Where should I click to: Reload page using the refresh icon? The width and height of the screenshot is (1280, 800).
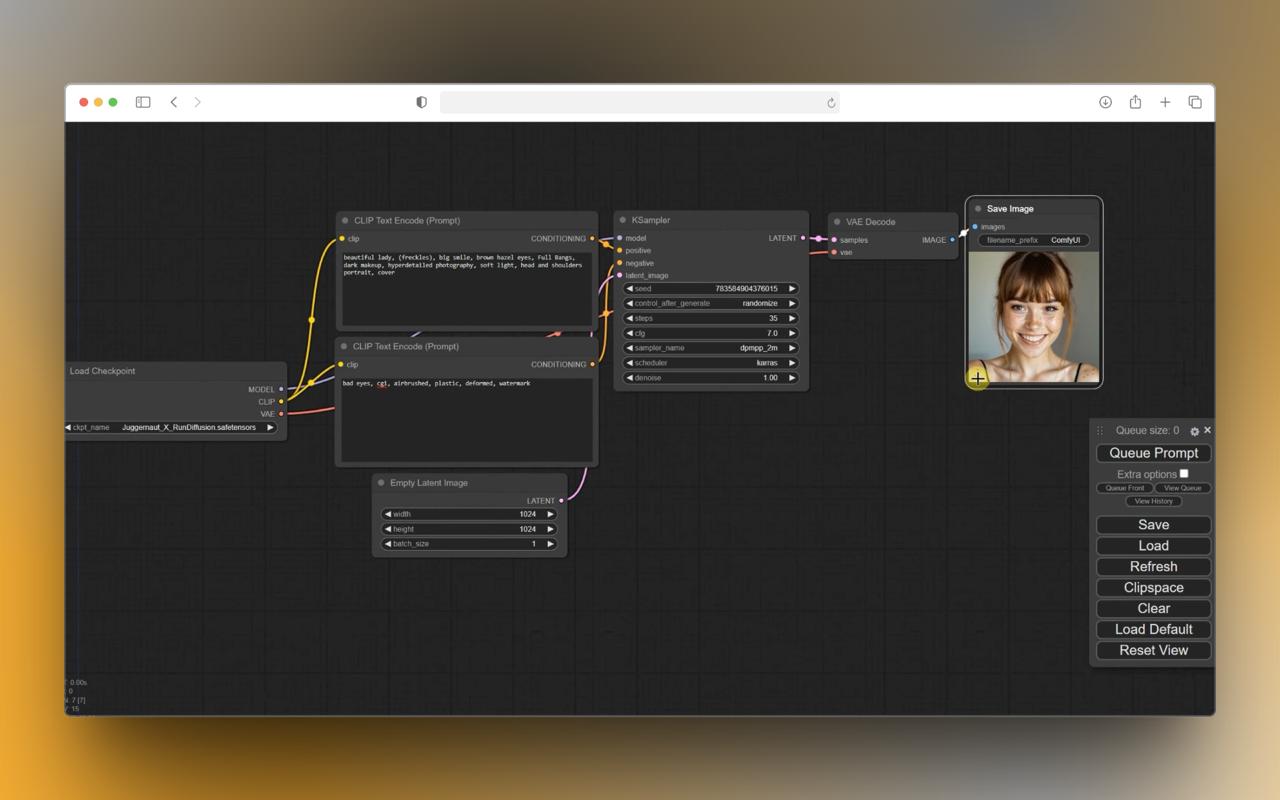point(830,102)
